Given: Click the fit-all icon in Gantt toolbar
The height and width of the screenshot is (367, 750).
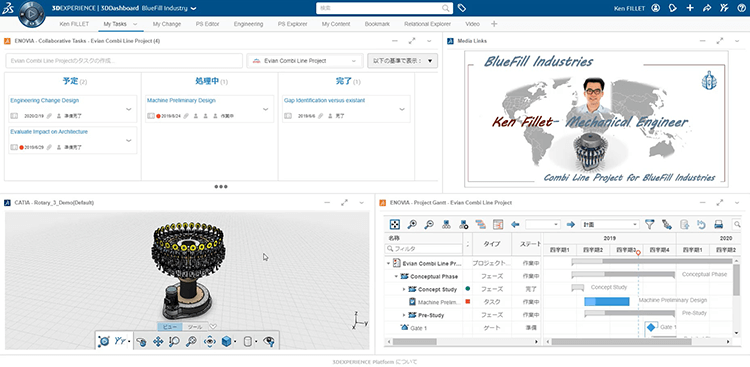Looking at the screenshot, I should tap(395, 224).
